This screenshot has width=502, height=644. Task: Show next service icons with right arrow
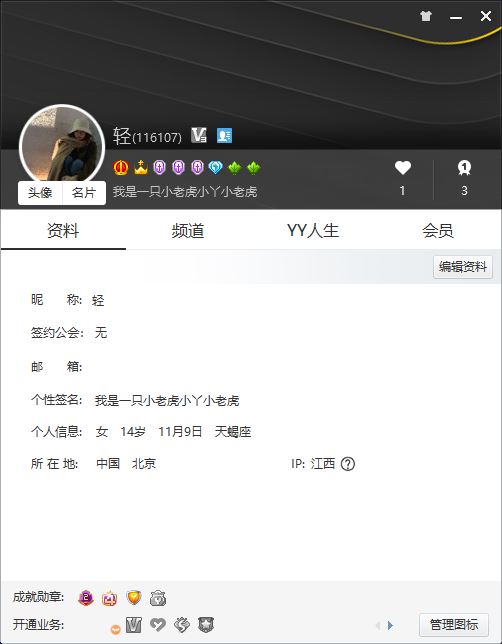390,626
